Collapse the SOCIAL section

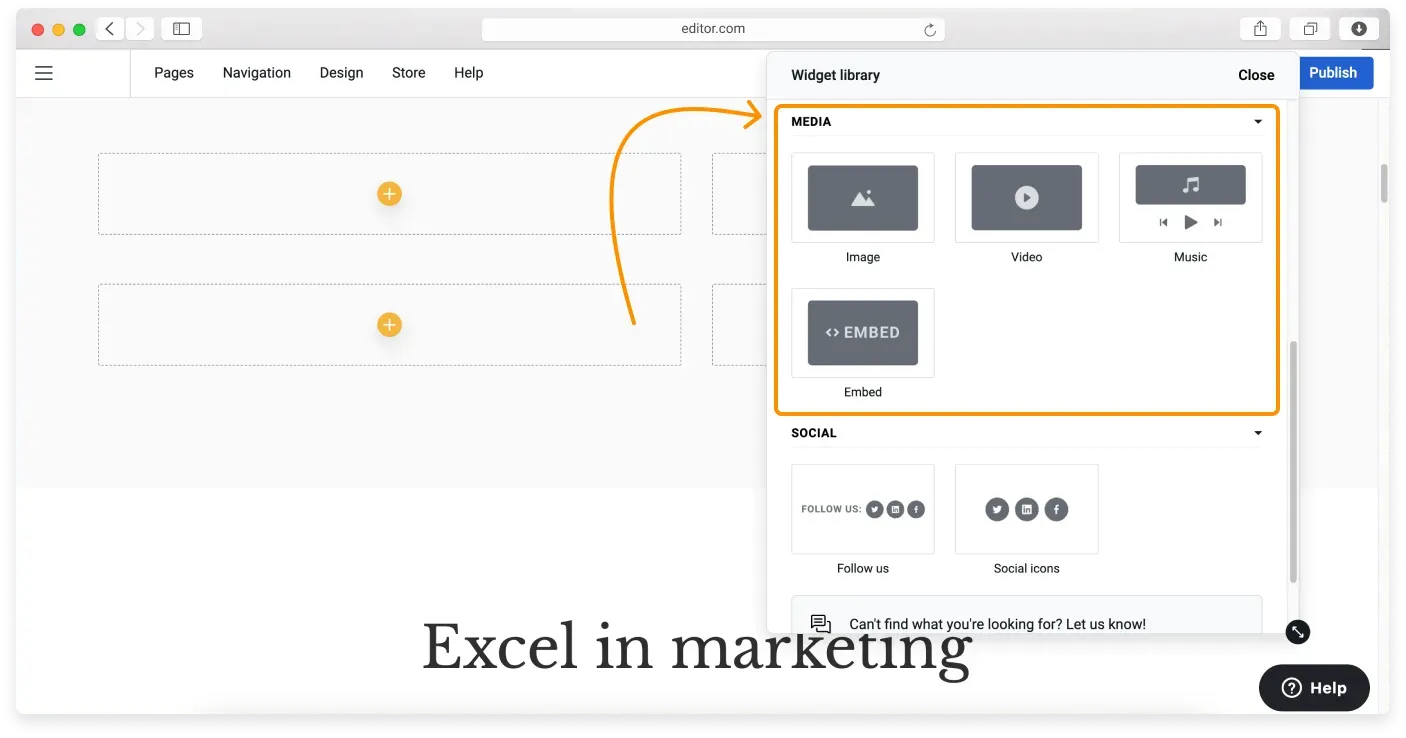tap(1258, 433)
